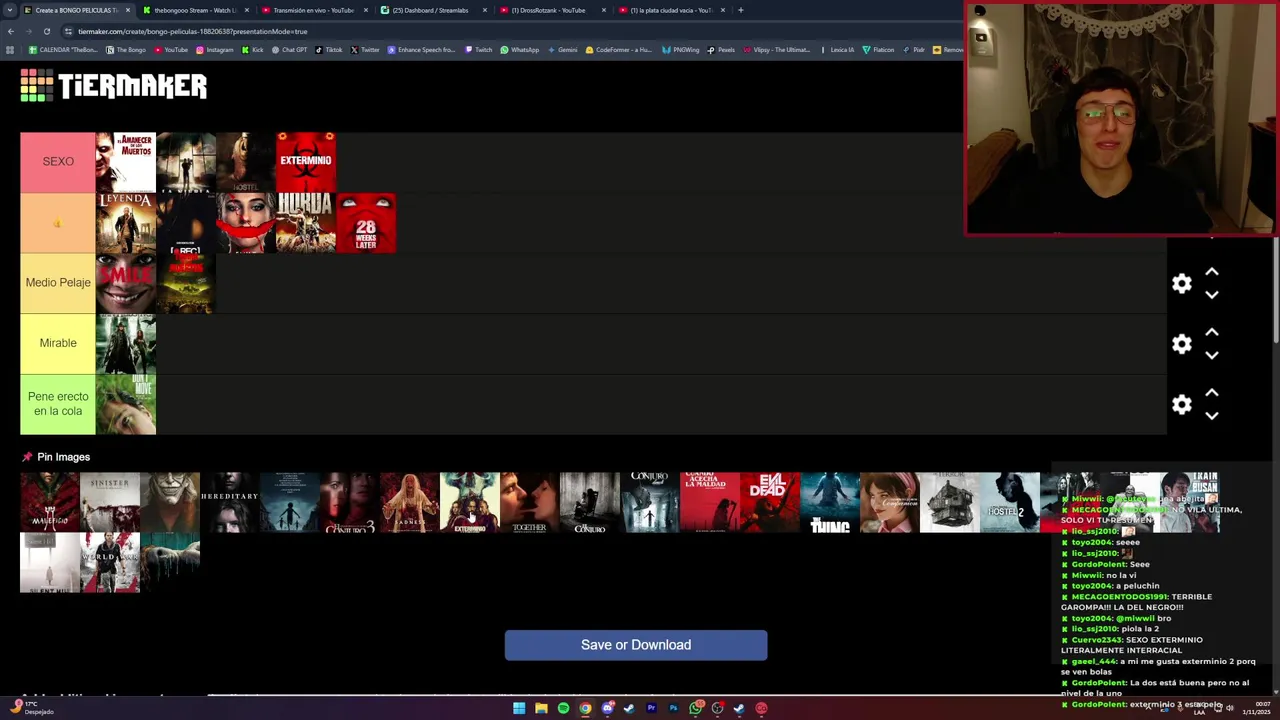The image size is (1280, 720).
Task: Open the Flaticon bookmark
Action: tap(878, 50)
